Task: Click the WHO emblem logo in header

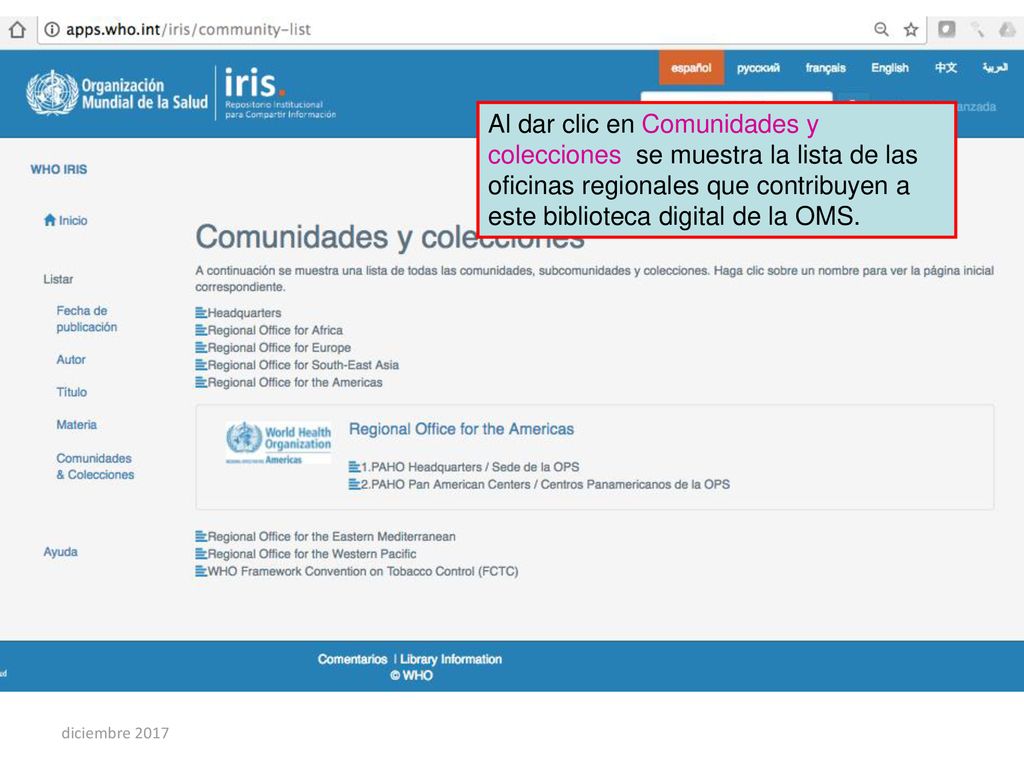Action: pos(52,93)
